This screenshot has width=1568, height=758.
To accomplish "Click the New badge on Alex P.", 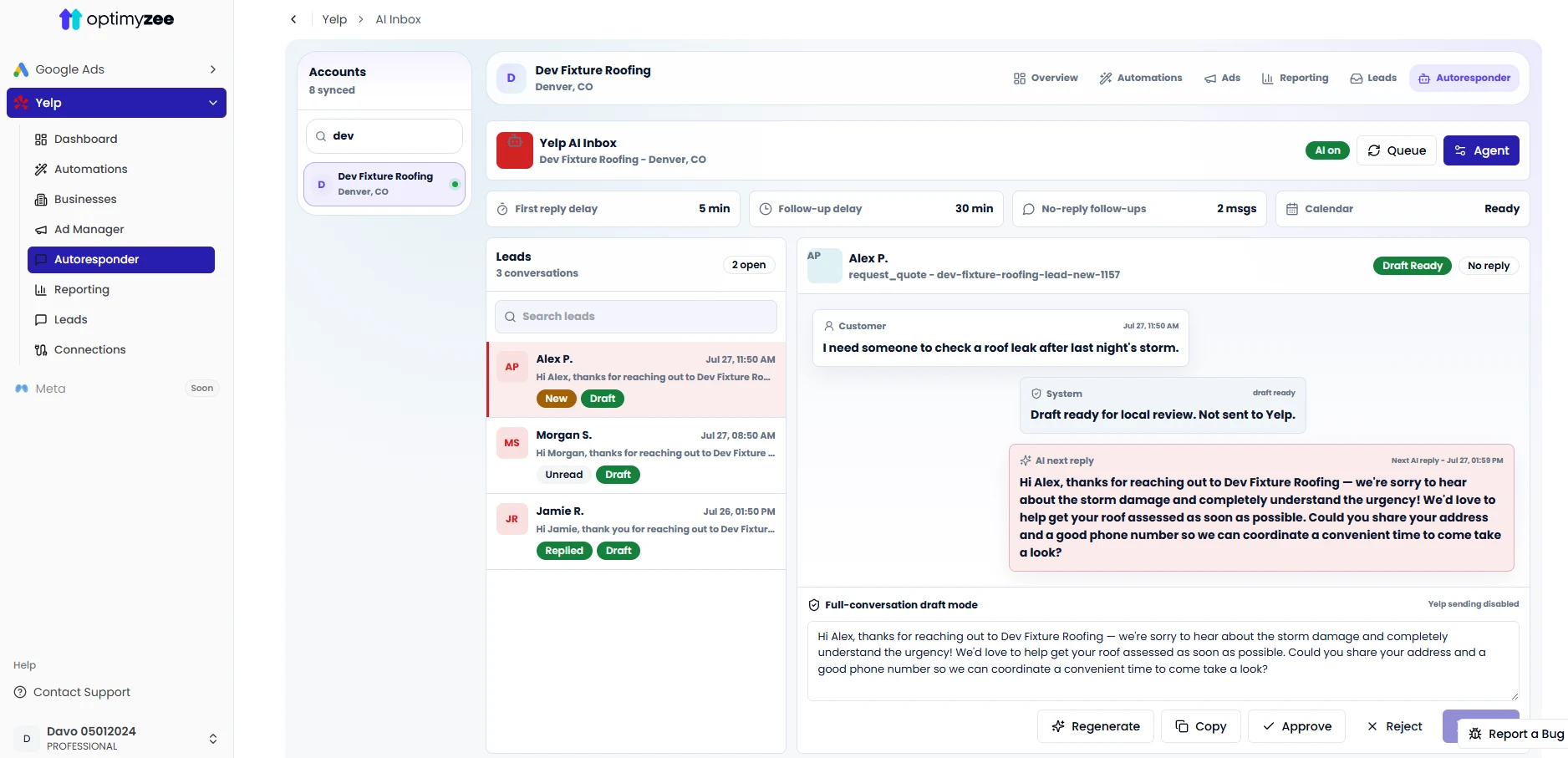I will [557, 399].
